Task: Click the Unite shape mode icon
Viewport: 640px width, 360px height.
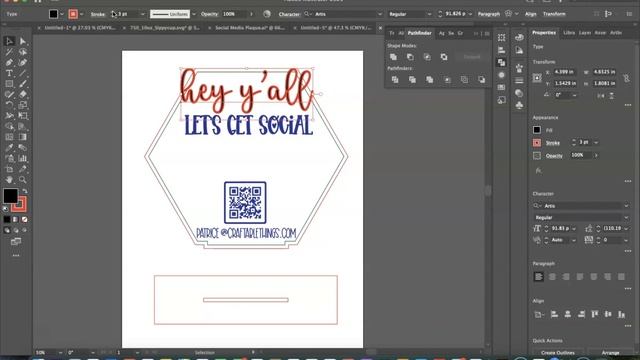Action: pyautogui.click(x=393, y=57)
